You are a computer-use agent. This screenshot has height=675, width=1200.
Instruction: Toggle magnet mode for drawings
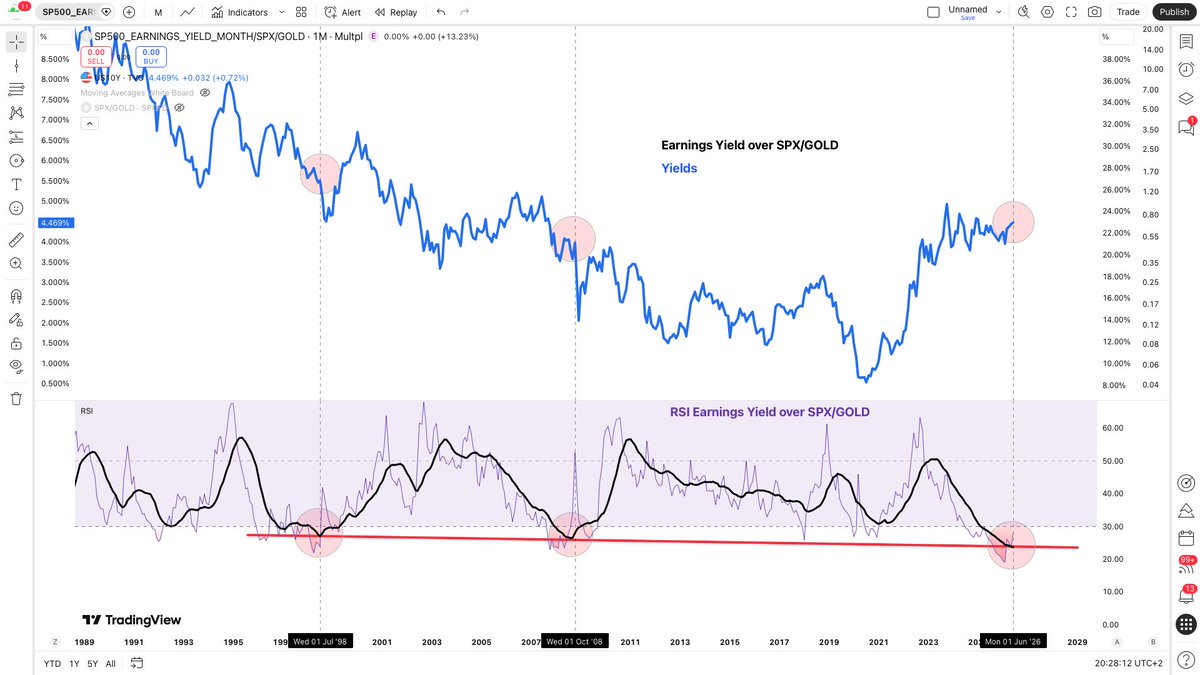16,296
